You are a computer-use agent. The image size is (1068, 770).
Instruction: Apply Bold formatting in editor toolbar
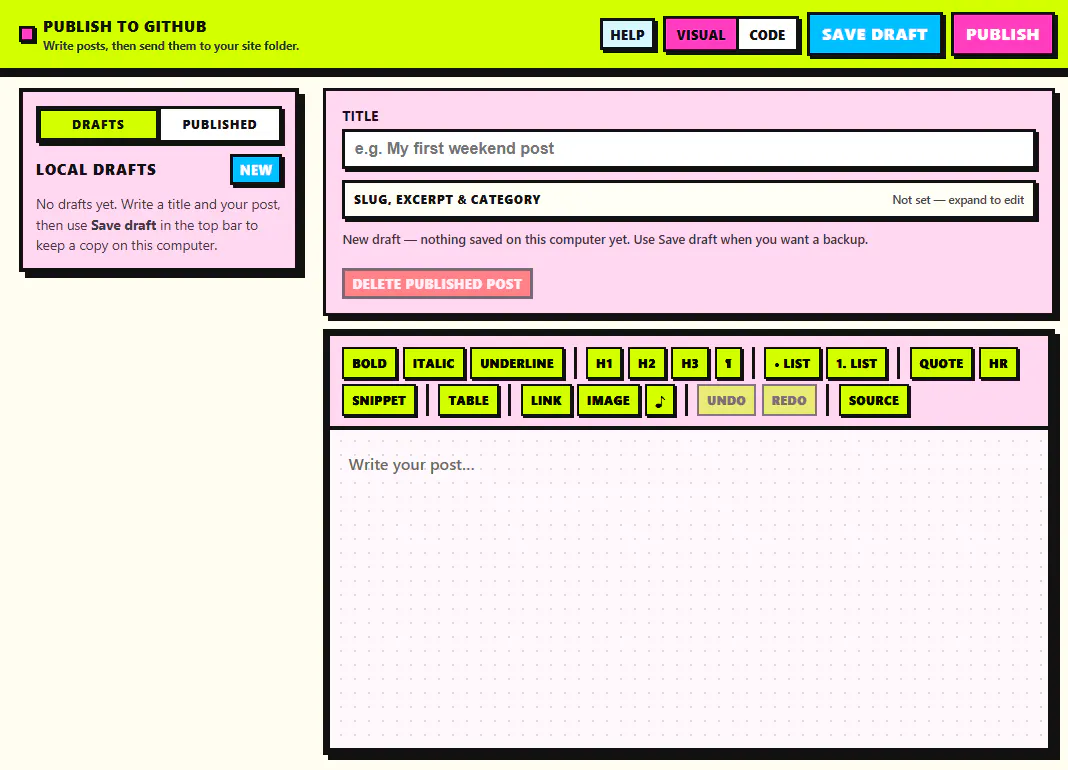(369, 363)
